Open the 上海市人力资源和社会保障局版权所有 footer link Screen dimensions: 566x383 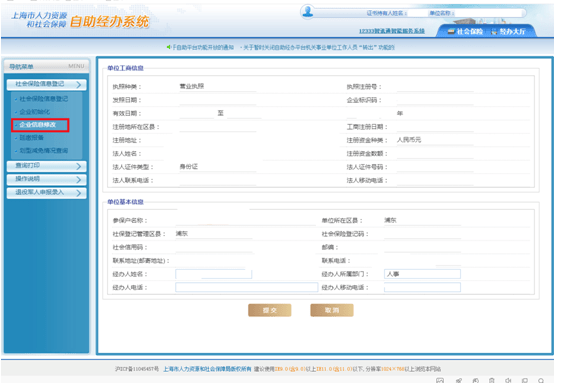point(207,369)
